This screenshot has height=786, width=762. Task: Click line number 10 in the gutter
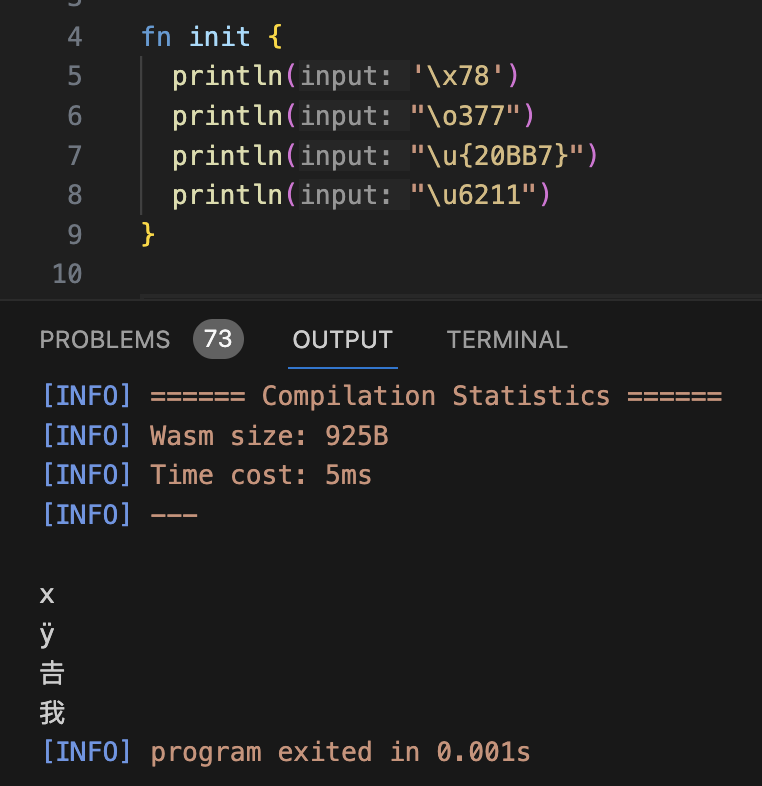pos(66,273)
